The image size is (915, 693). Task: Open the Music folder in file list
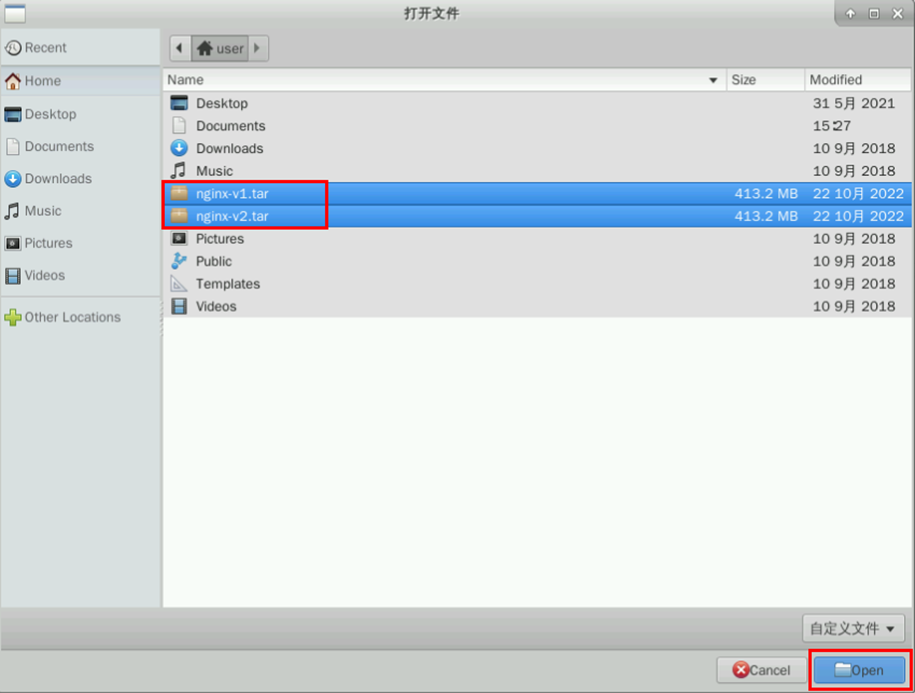214,171
